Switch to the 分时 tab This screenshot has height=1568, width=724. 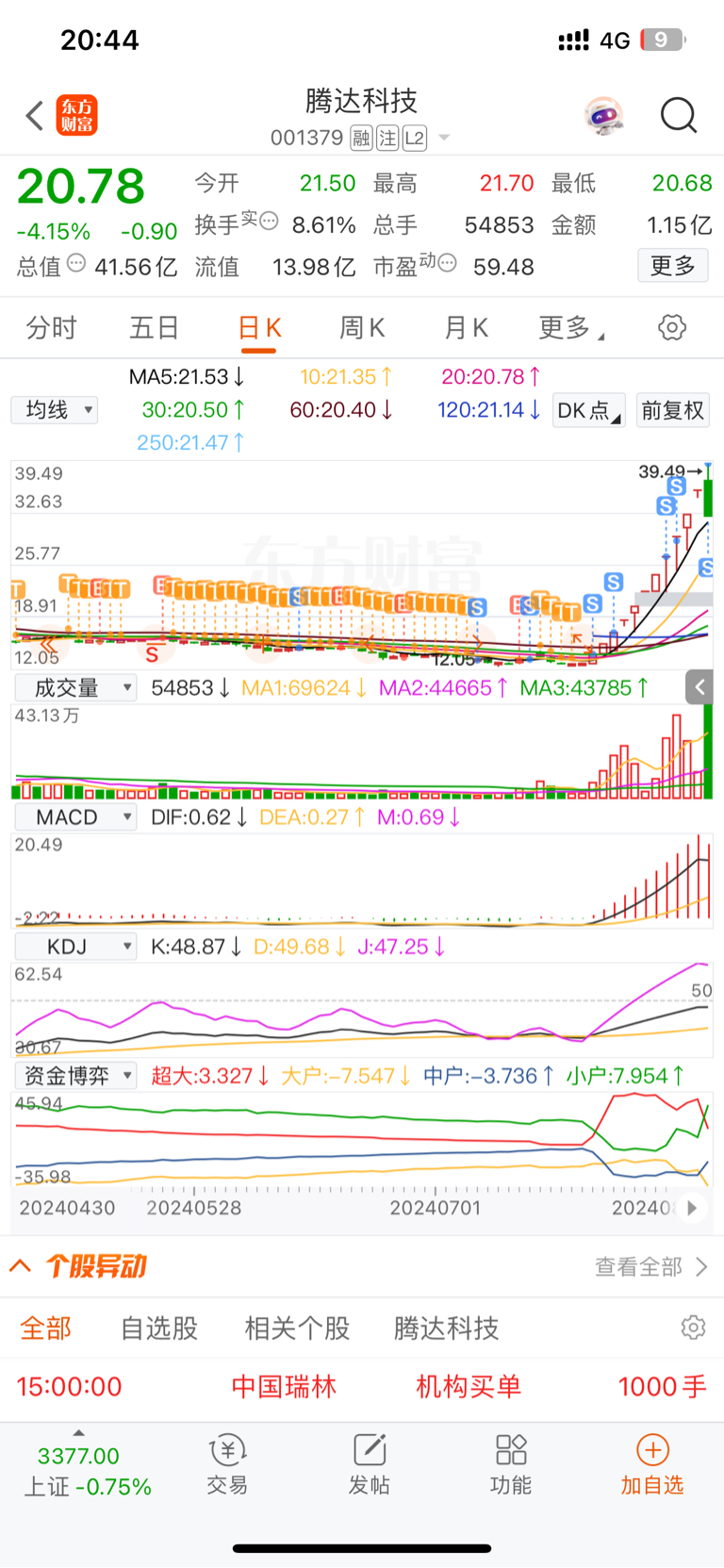(x=51, y=328)
